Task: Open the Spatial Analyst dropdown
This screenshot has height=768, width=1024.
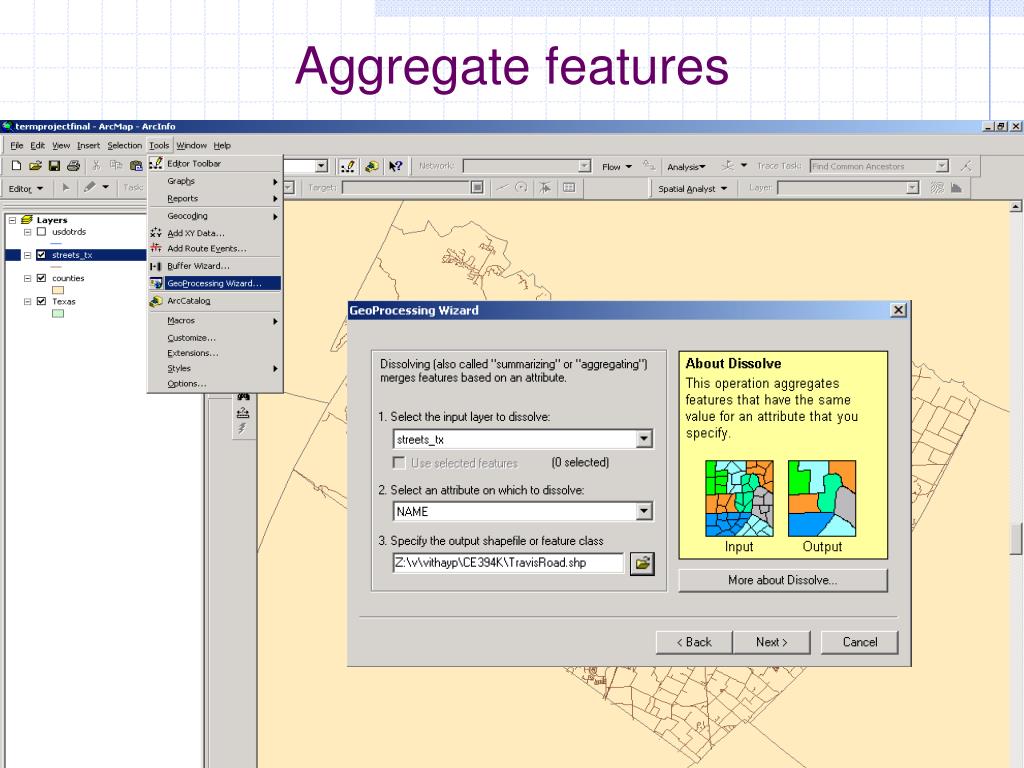Action: click(692, 189)
